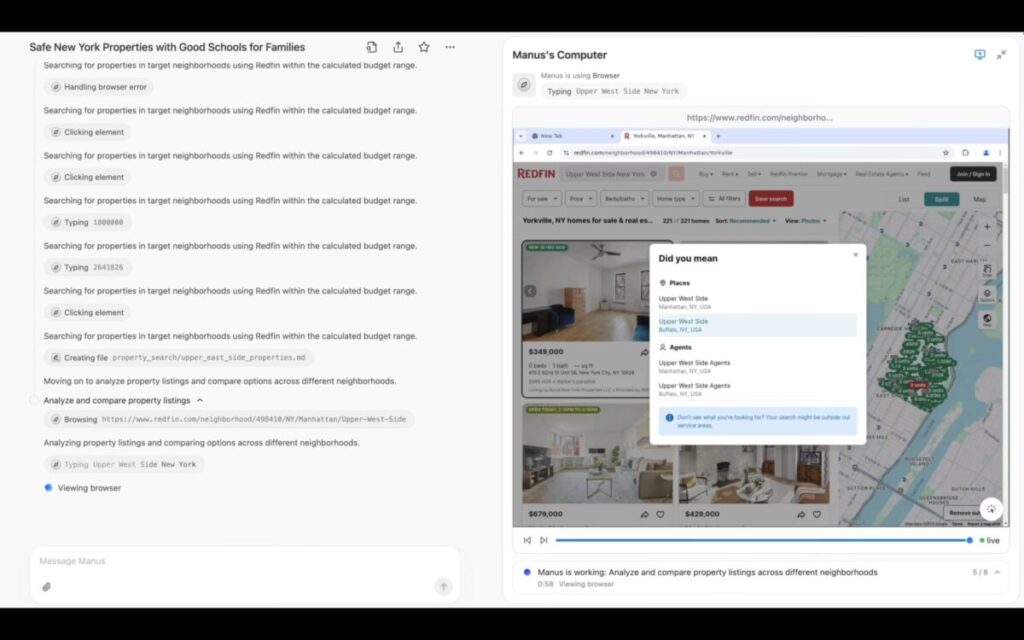1024x640 pixels.
Task: Zoom out on the Redfin map
Action: click(987, 246)
